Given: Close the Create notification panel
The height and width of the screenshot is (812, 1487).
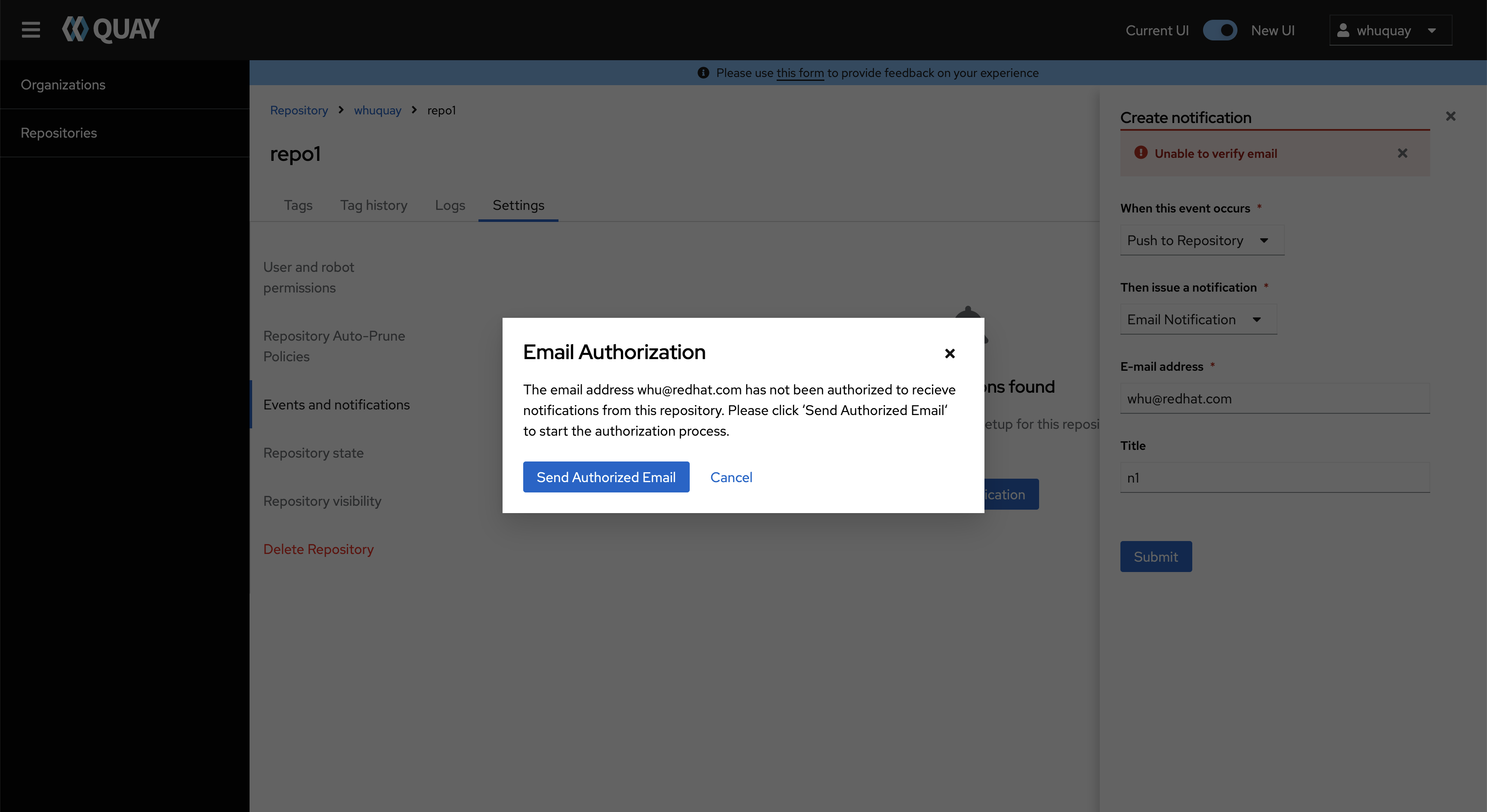Looking at the screenshot, I should 1450,117.
